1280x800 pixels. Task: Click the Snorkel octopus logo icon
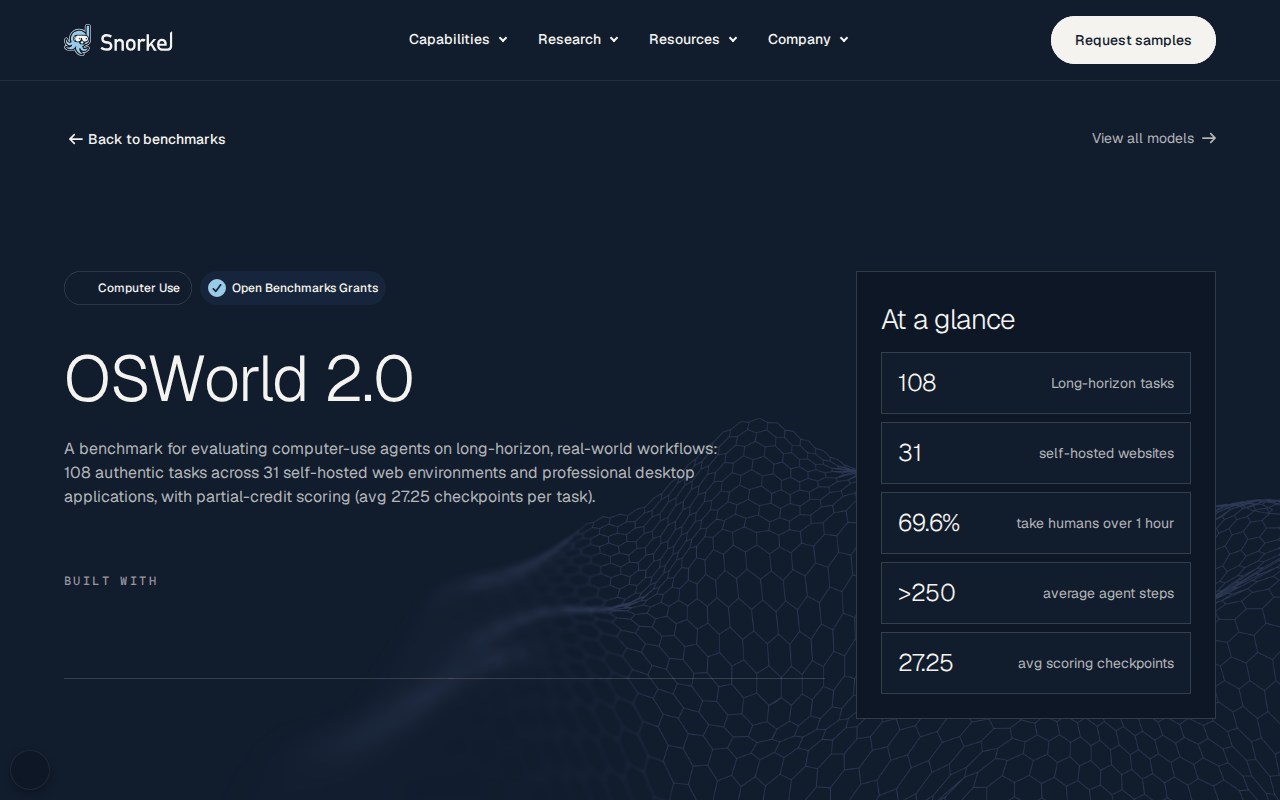click(x=78, y=40)
